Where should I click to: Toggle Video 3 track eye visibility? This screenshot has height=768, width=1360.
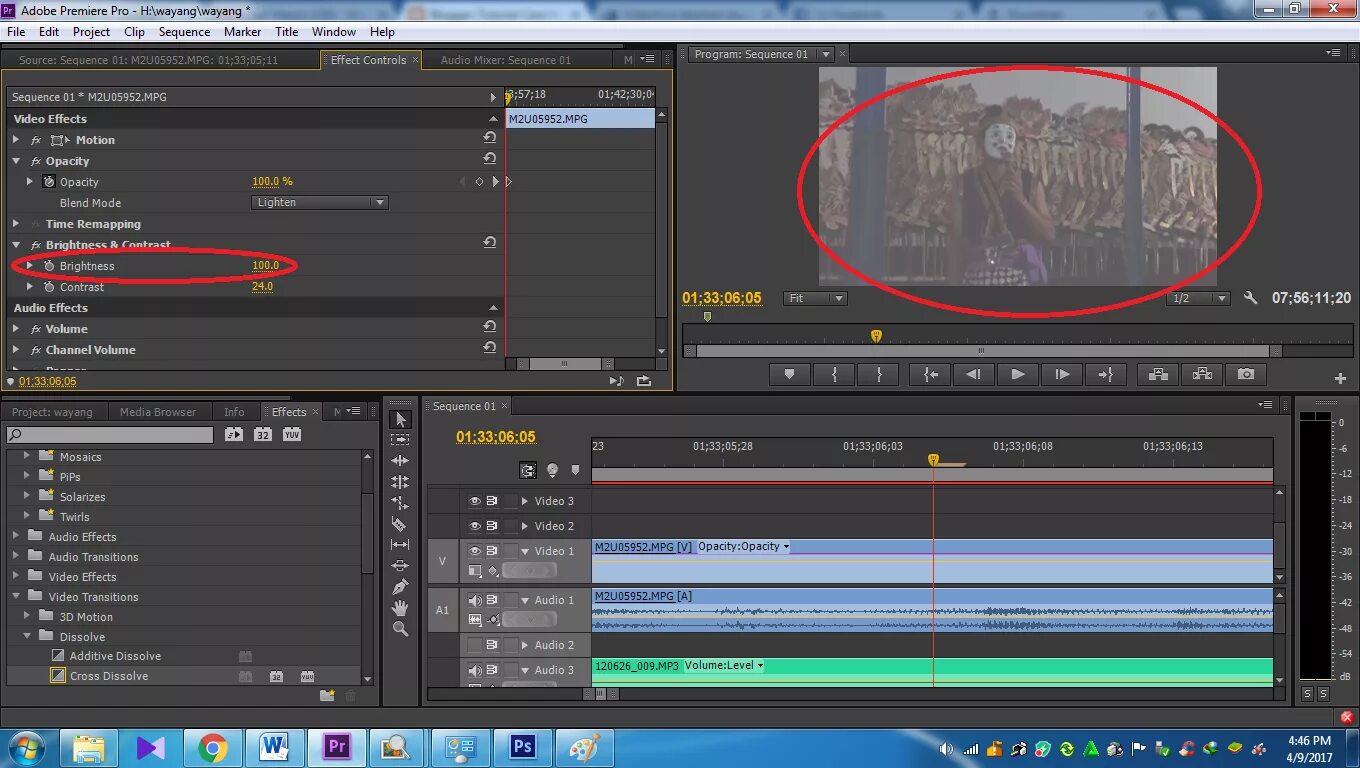tap(475, 501)
